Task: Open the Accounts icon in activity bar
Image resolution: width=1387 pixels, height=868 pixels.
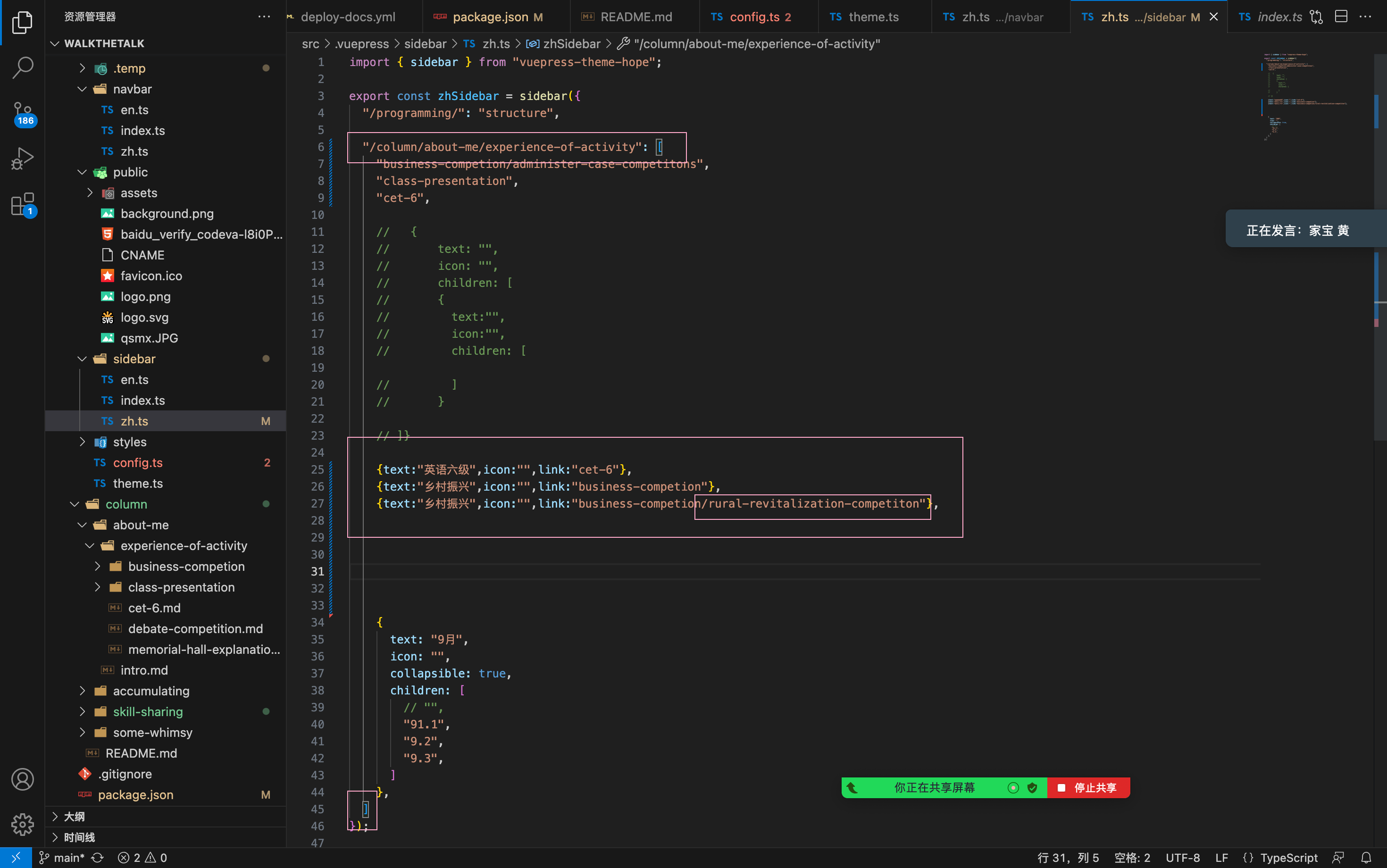Action: 22,780
